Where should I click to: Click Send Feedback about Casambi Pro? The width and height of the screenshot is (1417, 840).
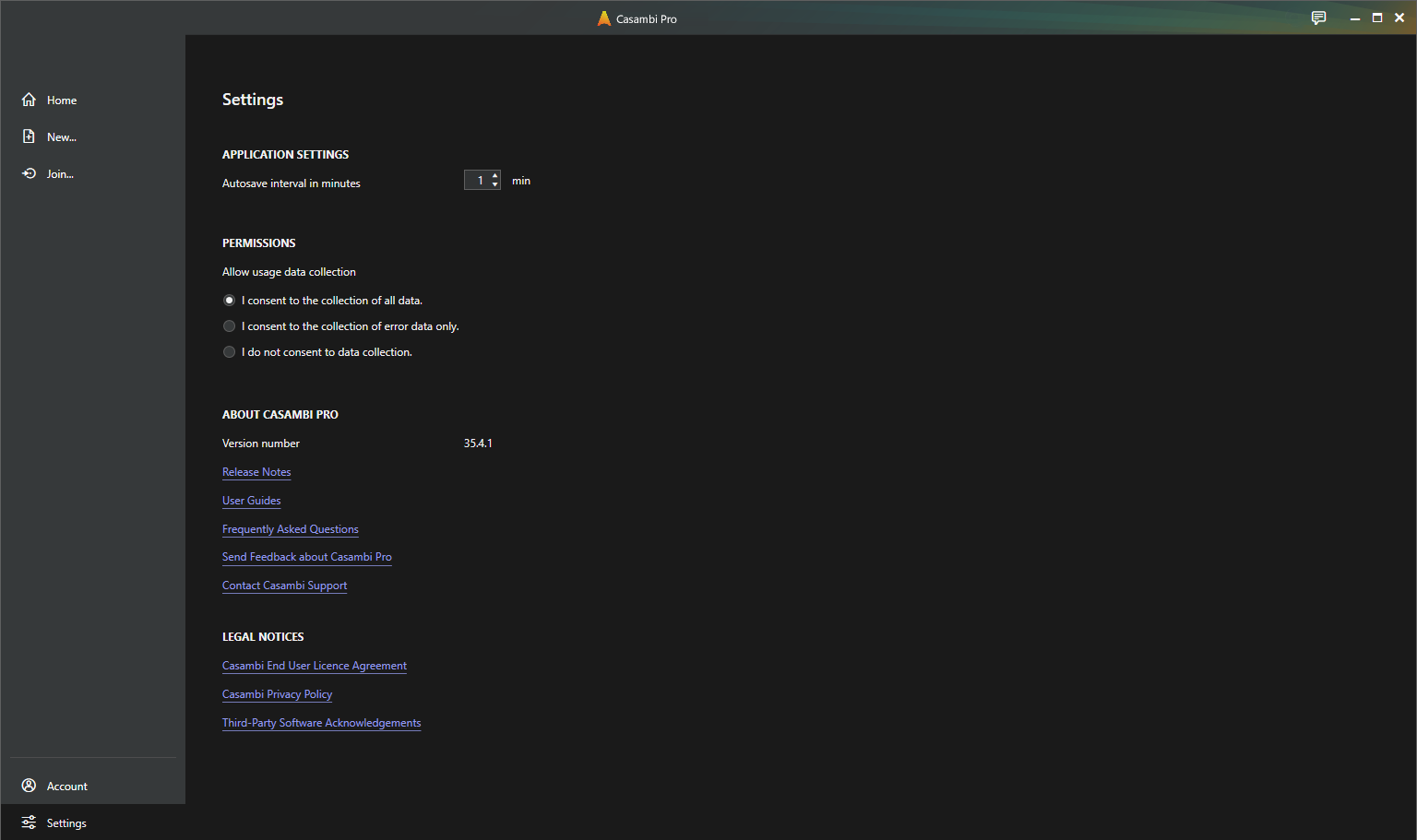306,557
